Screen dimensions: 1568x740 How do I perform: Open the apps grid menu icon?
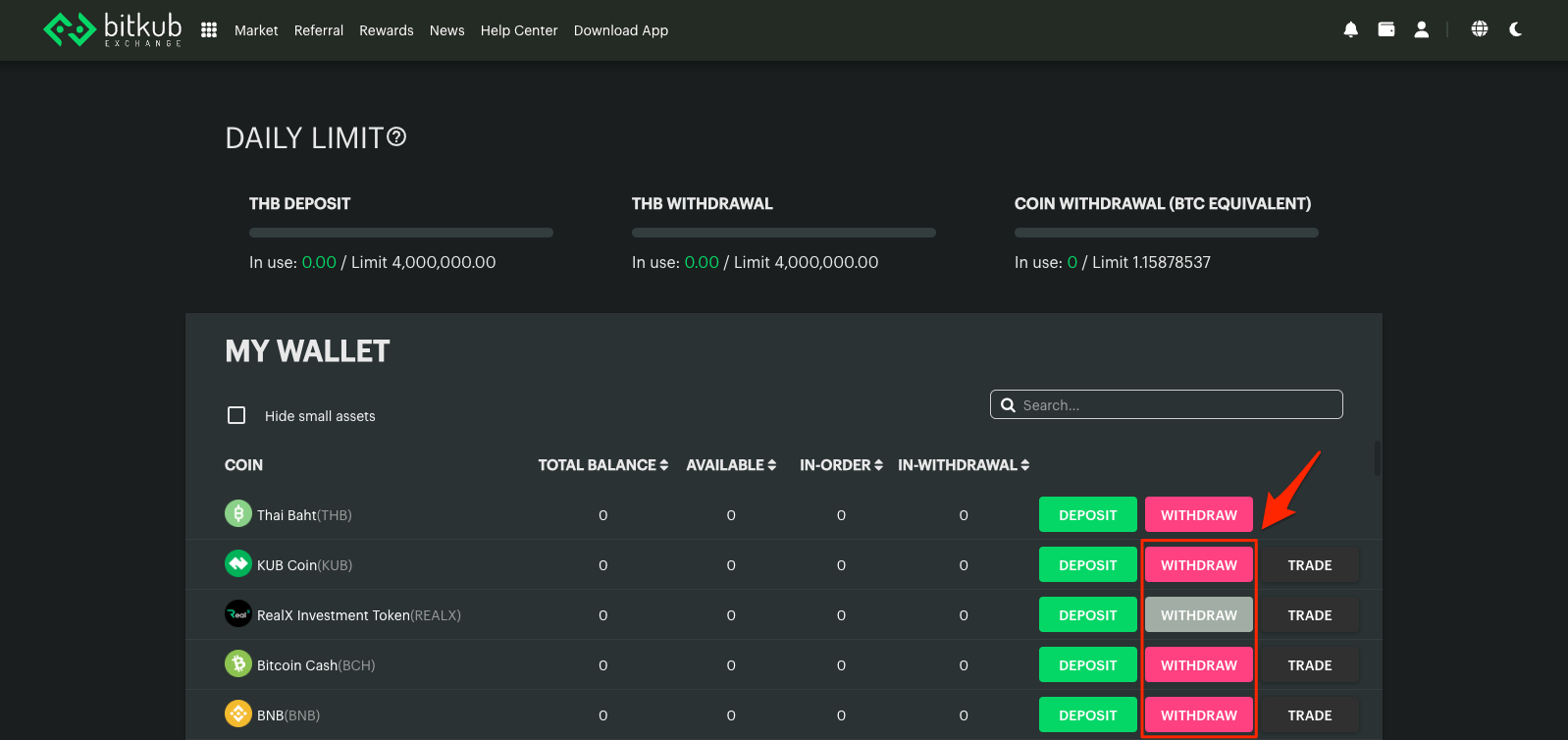[209, 30]
